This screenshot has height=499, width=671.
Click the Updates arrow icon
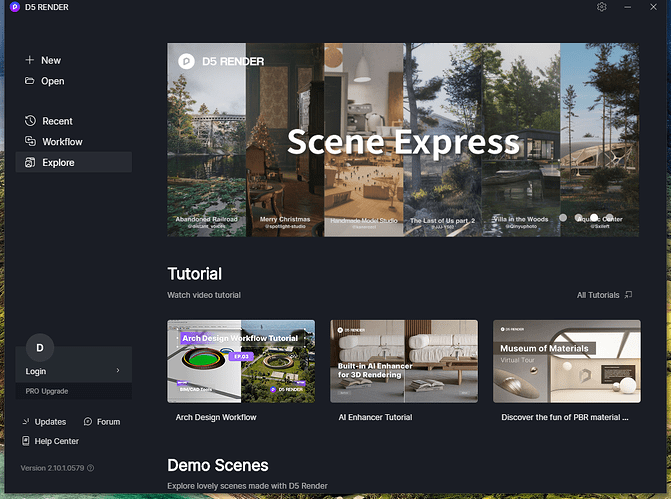[26, 422]
